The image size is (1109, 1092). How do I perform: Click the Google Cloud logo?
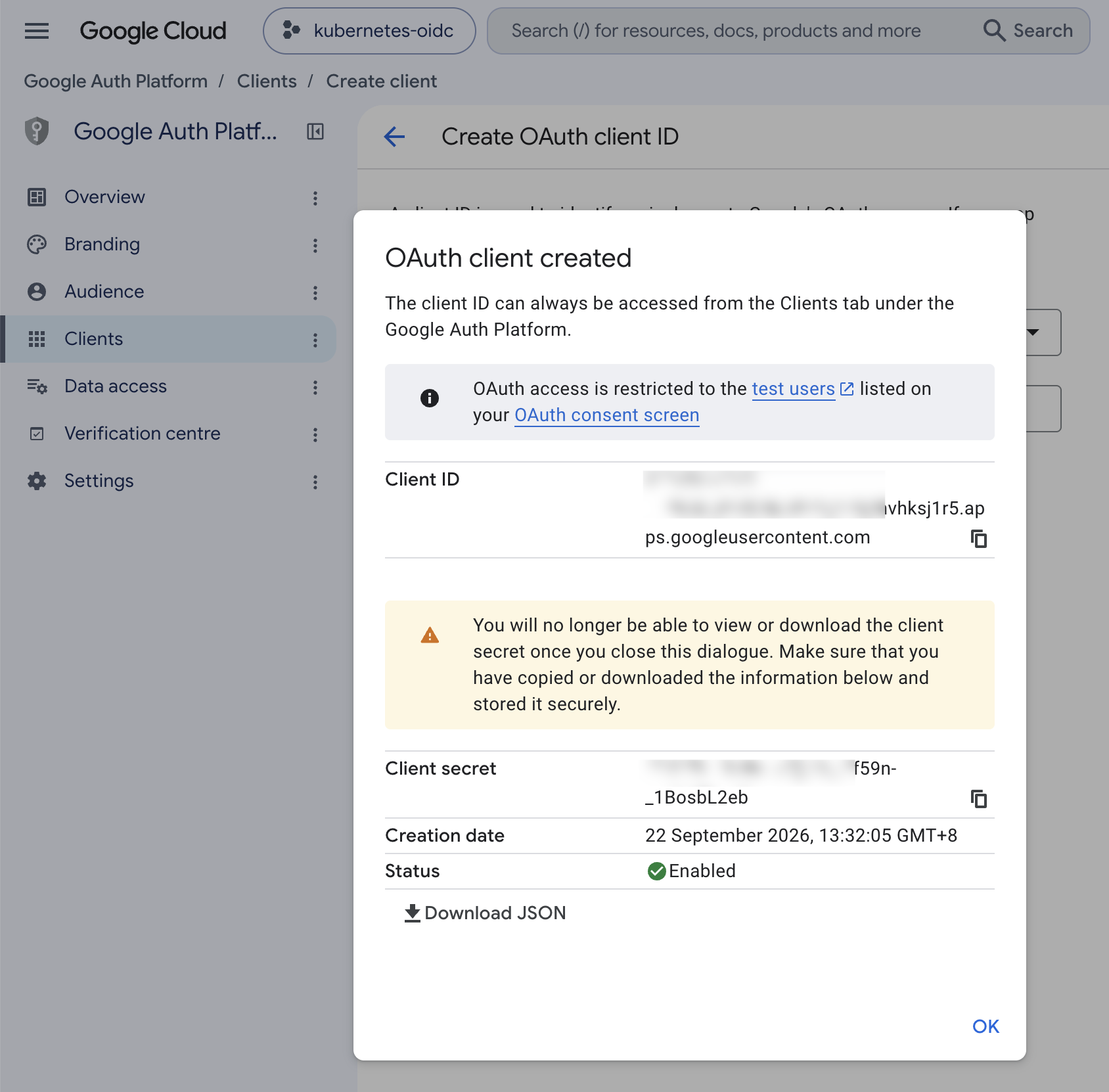pos(152,31)
